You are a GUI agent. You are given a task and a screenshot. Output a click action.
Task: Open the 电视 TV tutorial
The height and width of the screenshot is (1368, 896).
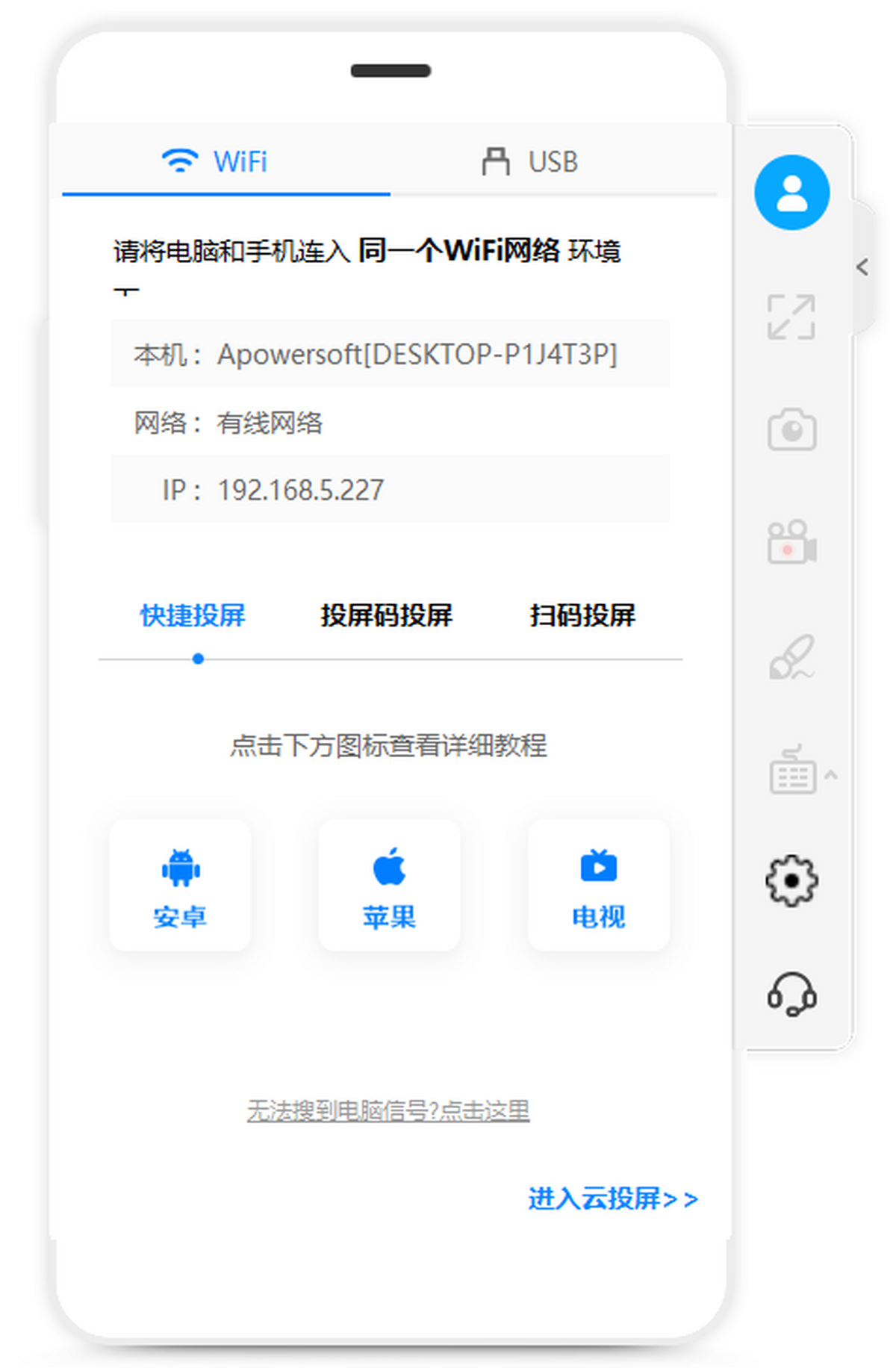click(598, 886)
